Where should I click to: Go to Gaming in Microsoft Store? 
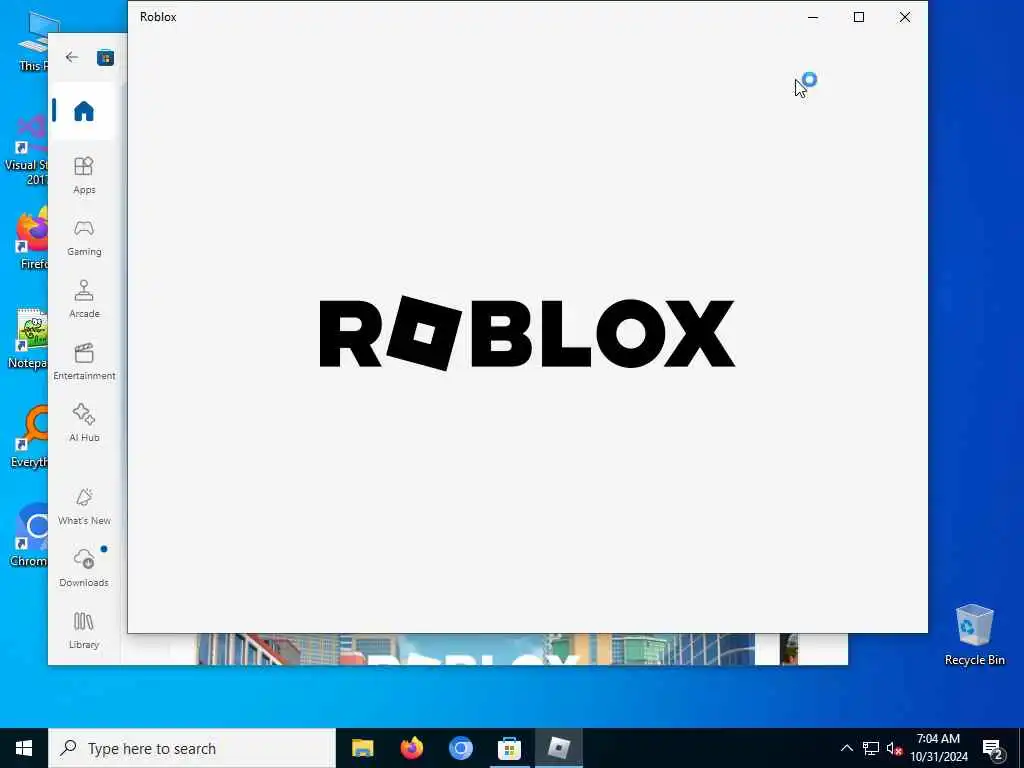point(84,238)
